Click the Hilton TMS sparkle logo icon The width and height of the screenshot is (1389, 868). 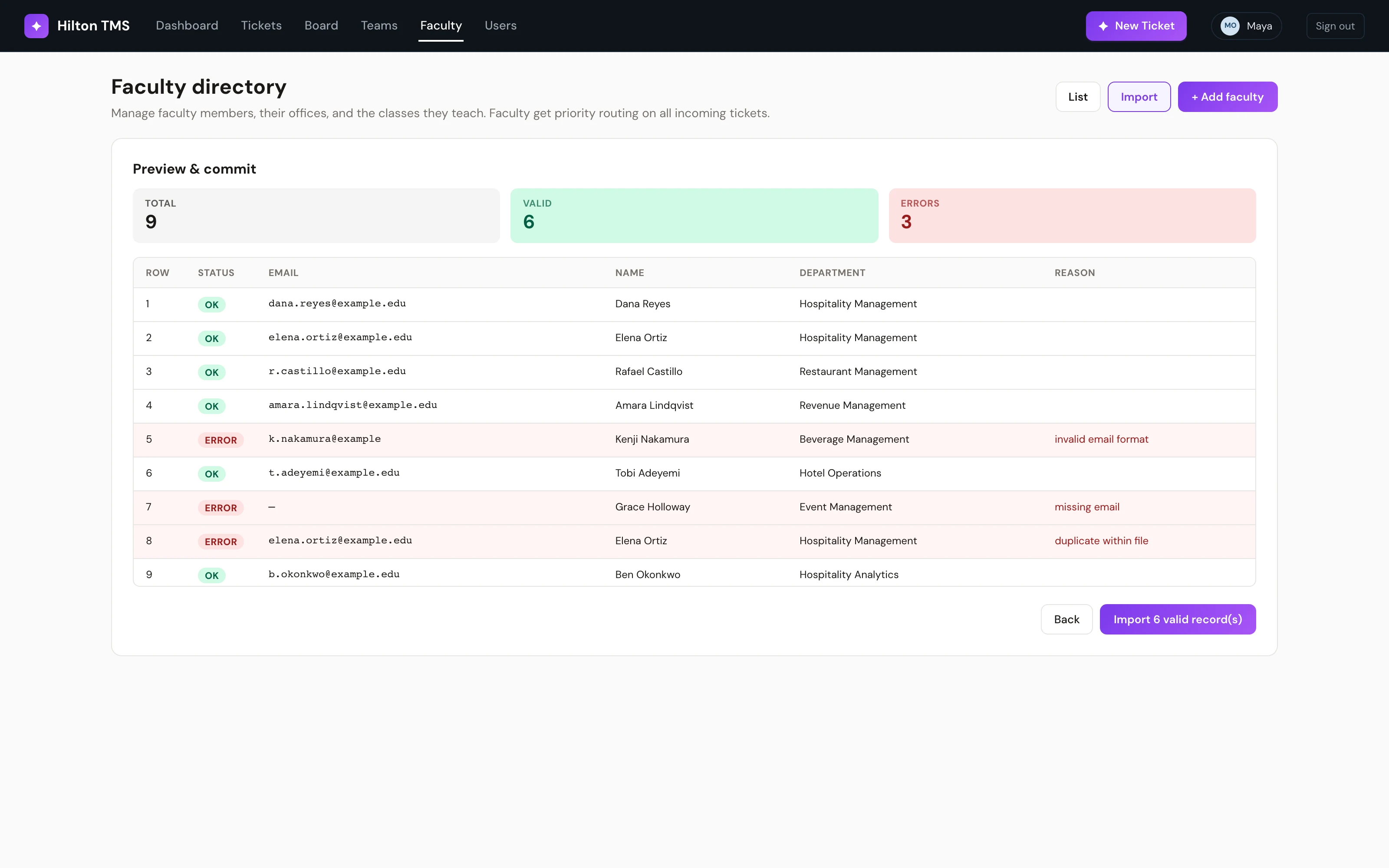36,26
